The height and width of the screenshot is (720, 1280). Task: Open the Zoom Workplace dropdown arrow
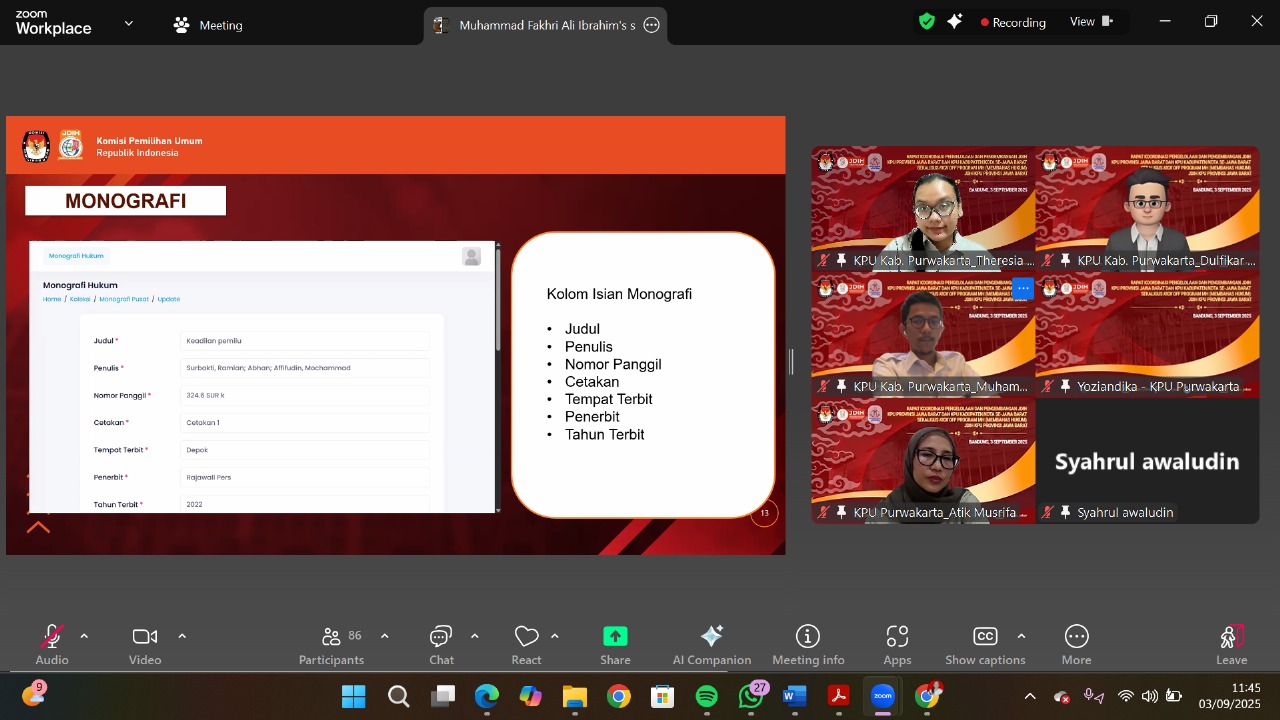click(128, 23)
